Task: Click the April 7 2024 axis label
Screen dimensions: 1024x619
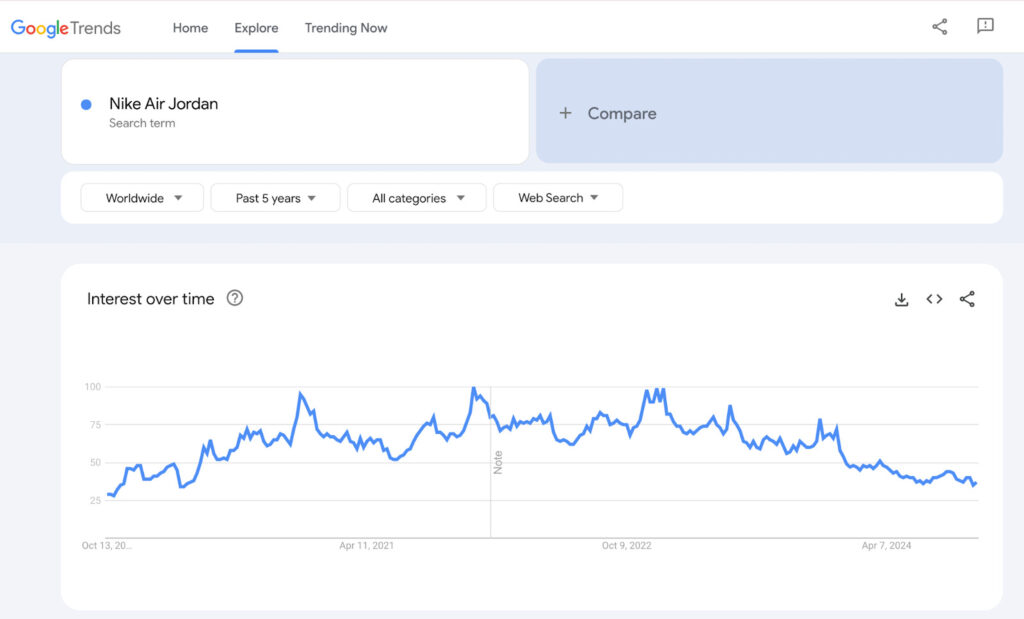Action: coord(888,546)
